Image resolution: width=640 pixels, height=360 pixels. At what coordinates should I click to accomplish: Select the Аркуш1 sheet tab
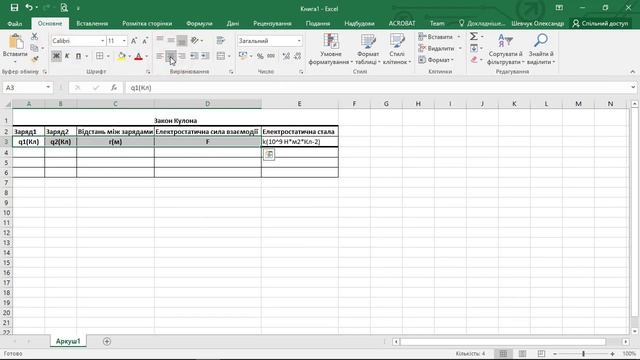(68, 341)
